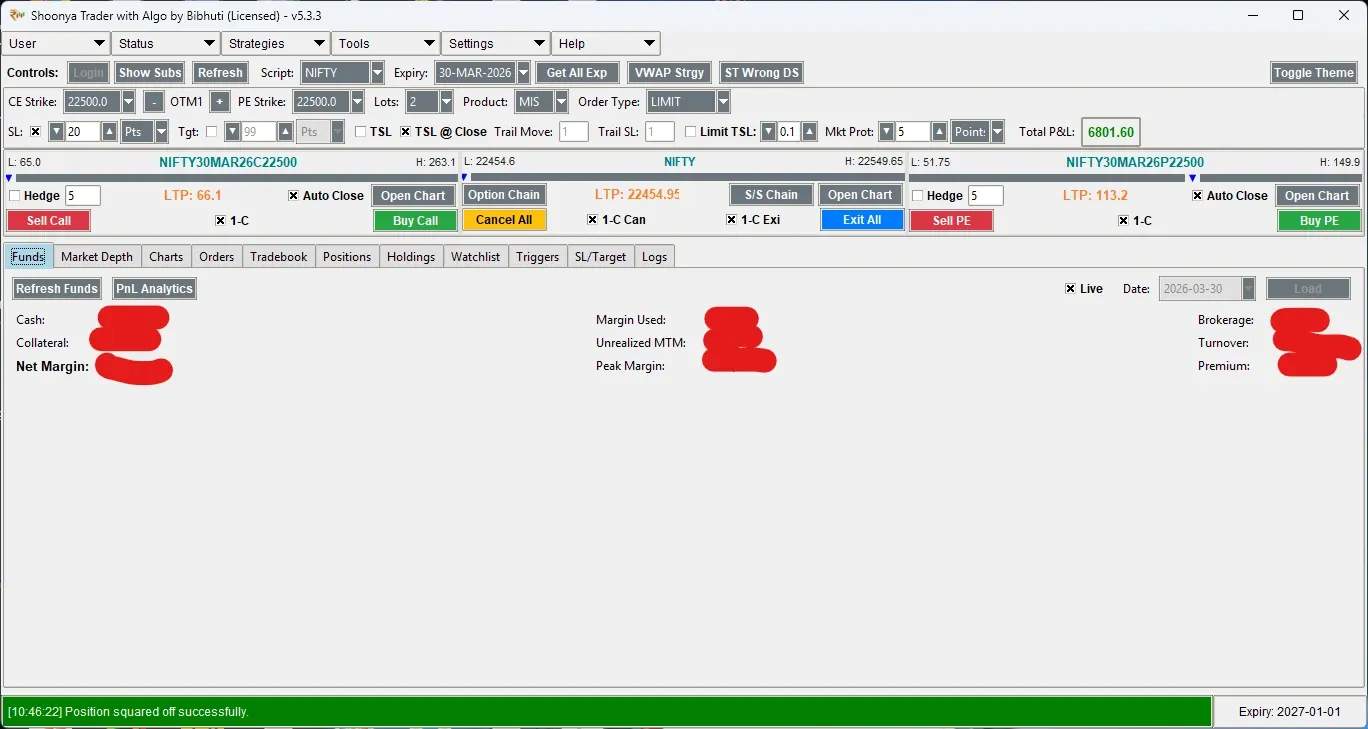Click the green Buy PE button
The height and width of the screenshot is (729, 1368).
tap(1319, 221)
